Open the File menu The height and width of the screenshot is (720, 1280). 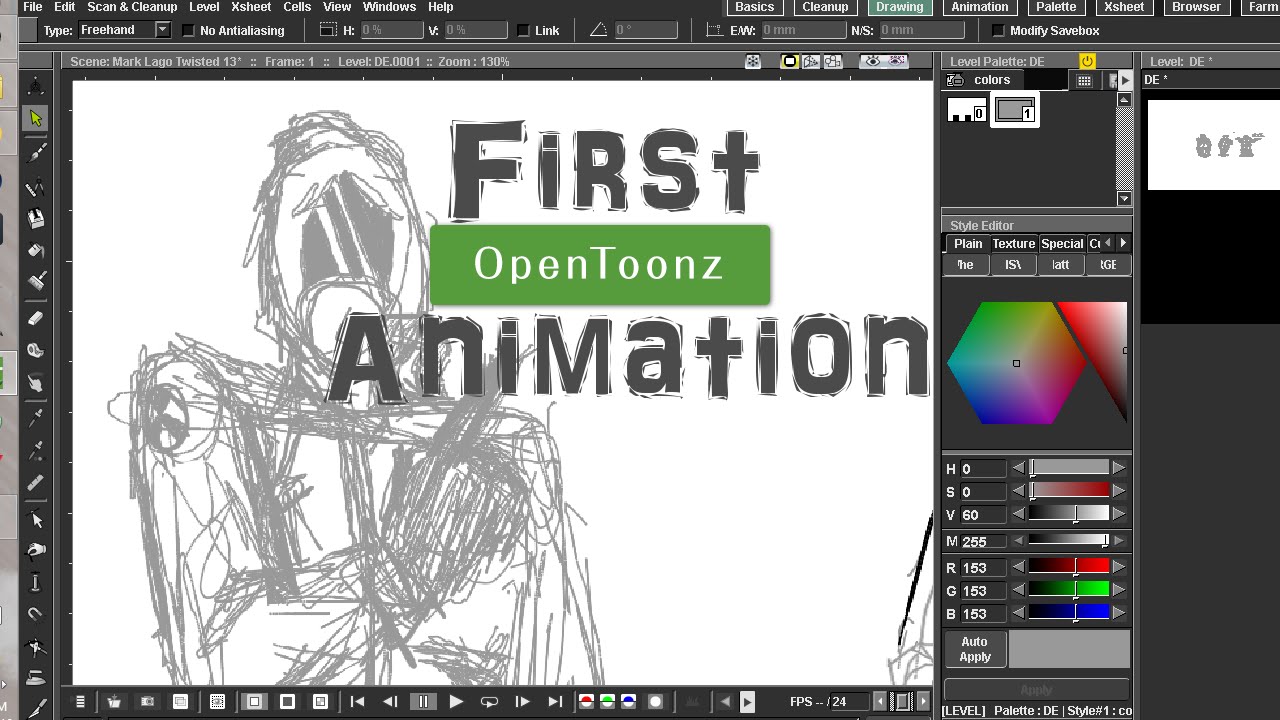click(x=32, y=7)
